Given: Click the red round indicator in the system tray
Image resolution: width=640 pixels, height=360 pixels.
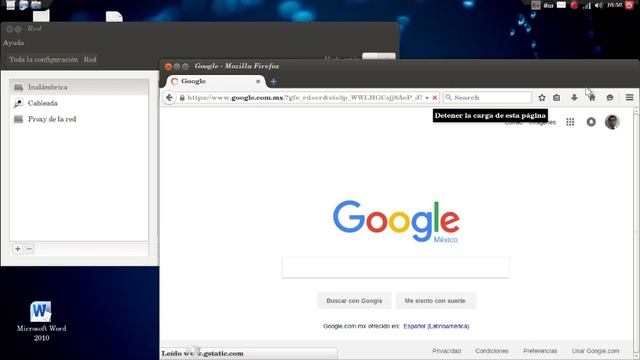Looking at the screenshot, I should click(x=574, y=5).
